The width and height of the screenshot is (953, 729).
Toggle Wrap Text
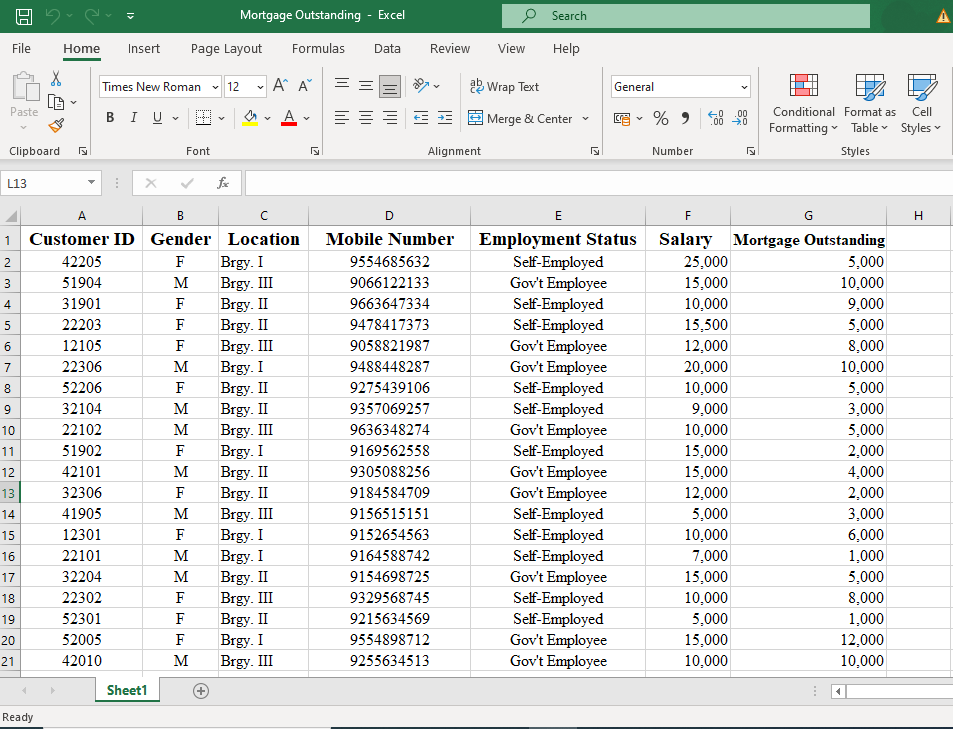click(x=505, y=87)
